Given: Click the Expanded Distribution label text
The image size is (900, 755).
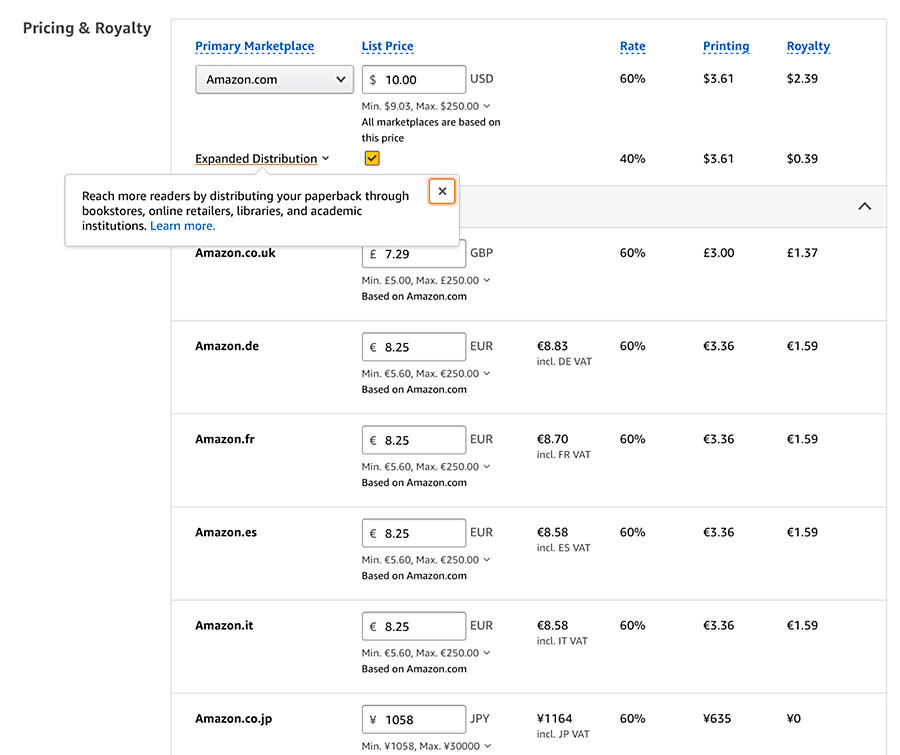Looking at the screenshot, I should tap(256, 158).
